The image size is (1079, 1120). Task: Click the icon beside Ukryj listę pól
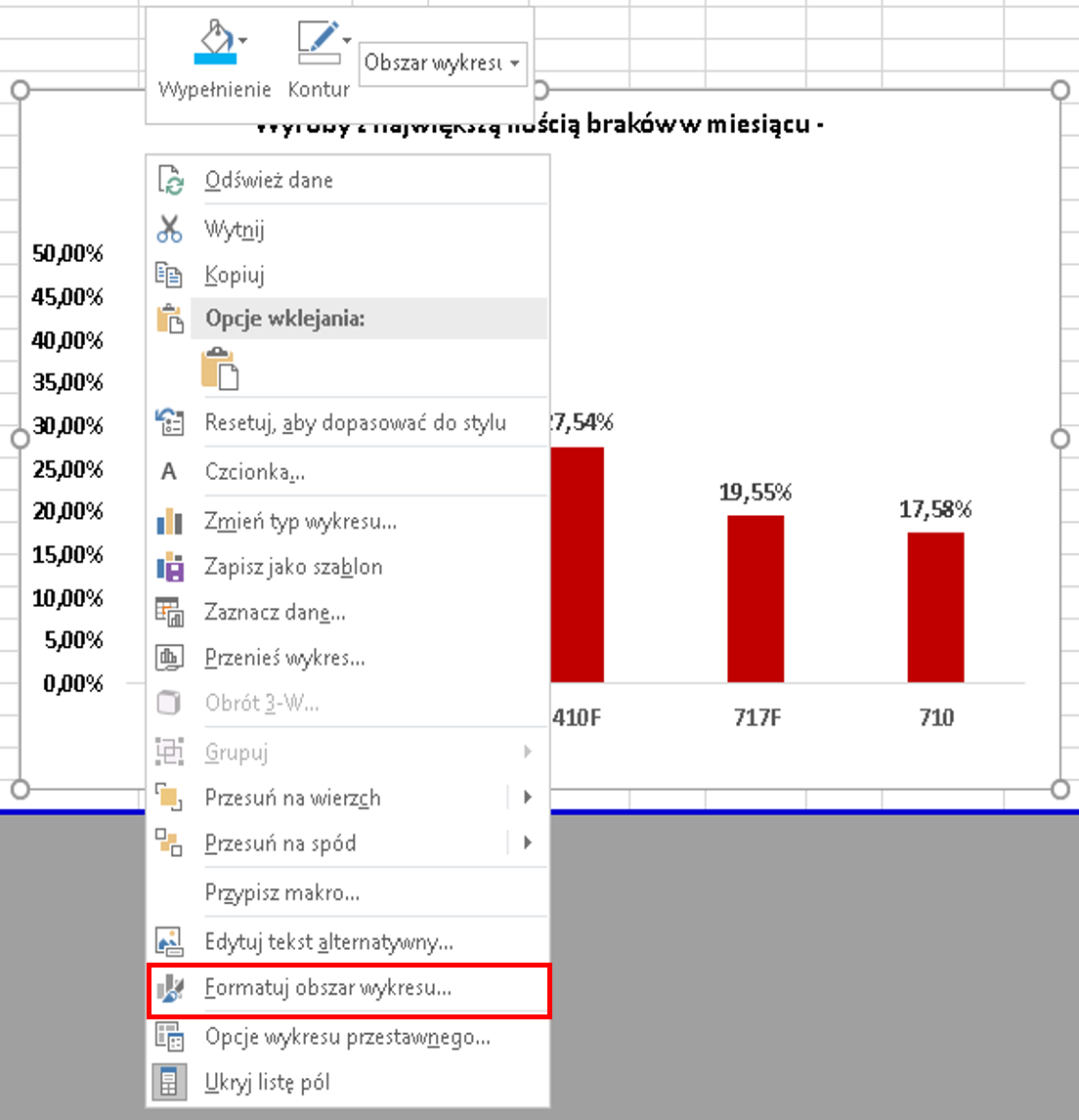pos(169,1083)
